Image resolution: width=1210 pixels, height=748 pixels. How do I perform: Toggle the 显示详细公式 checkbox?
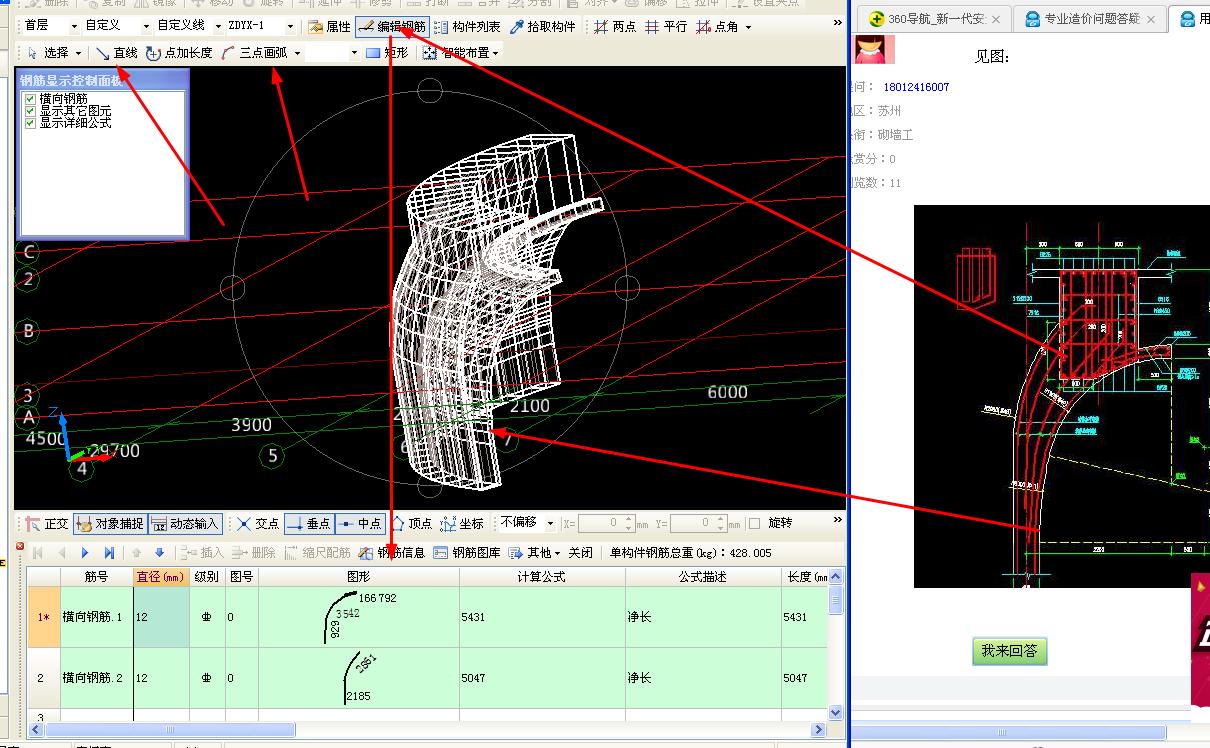31,123
